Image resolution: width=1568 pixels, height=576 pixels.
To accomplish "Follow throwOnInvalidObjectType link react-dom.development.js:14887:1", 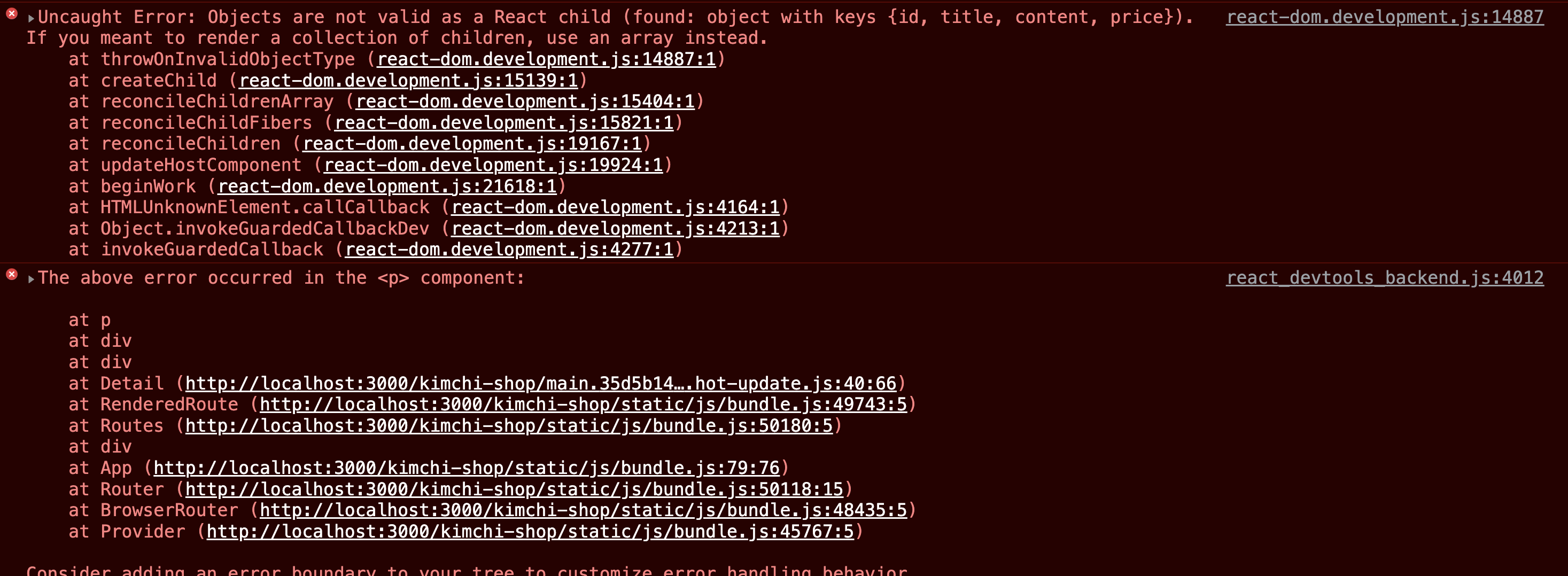I will [x=547, y=60].
